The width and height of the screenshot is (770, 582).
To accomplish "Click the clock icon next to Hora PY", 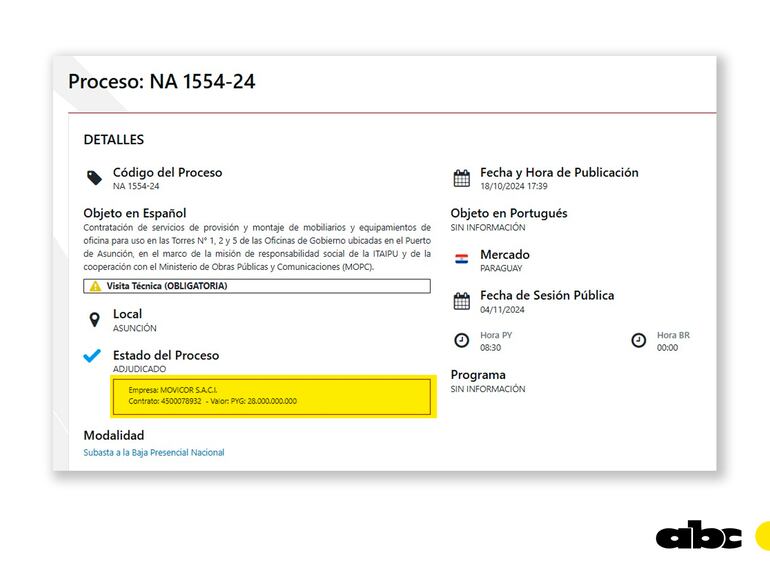I will (461, 341).
